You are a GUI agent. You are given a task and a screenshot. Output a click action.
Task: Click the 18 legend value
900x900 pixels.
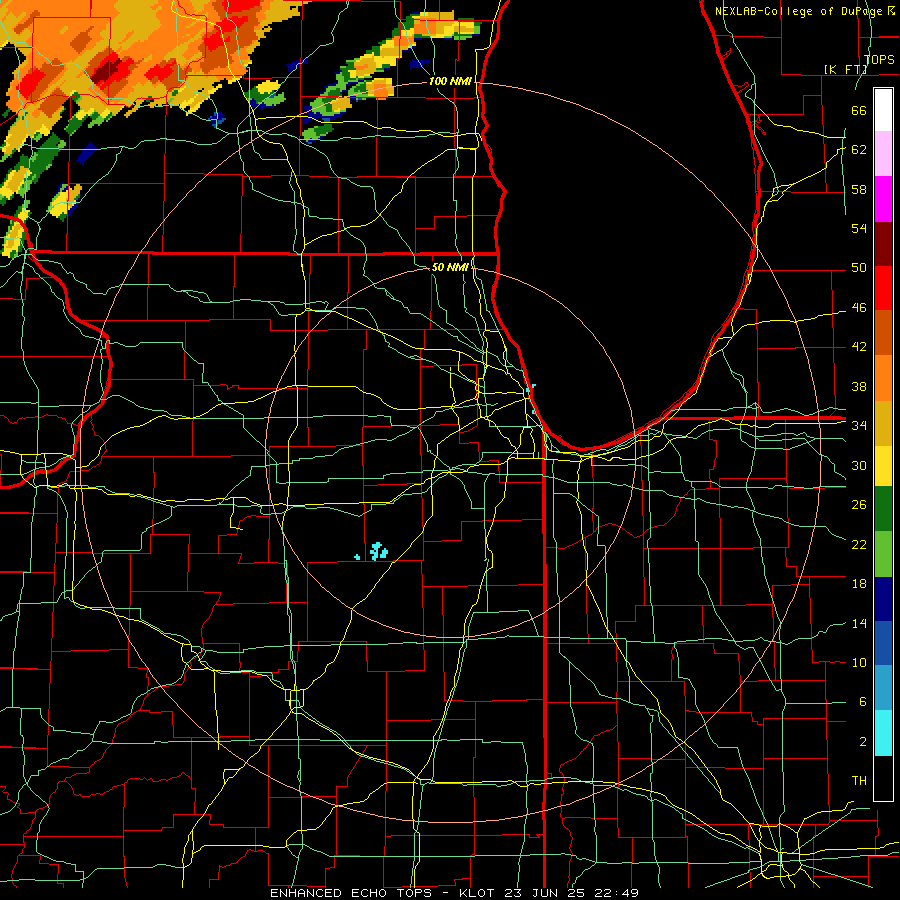[x=859, y=584]
